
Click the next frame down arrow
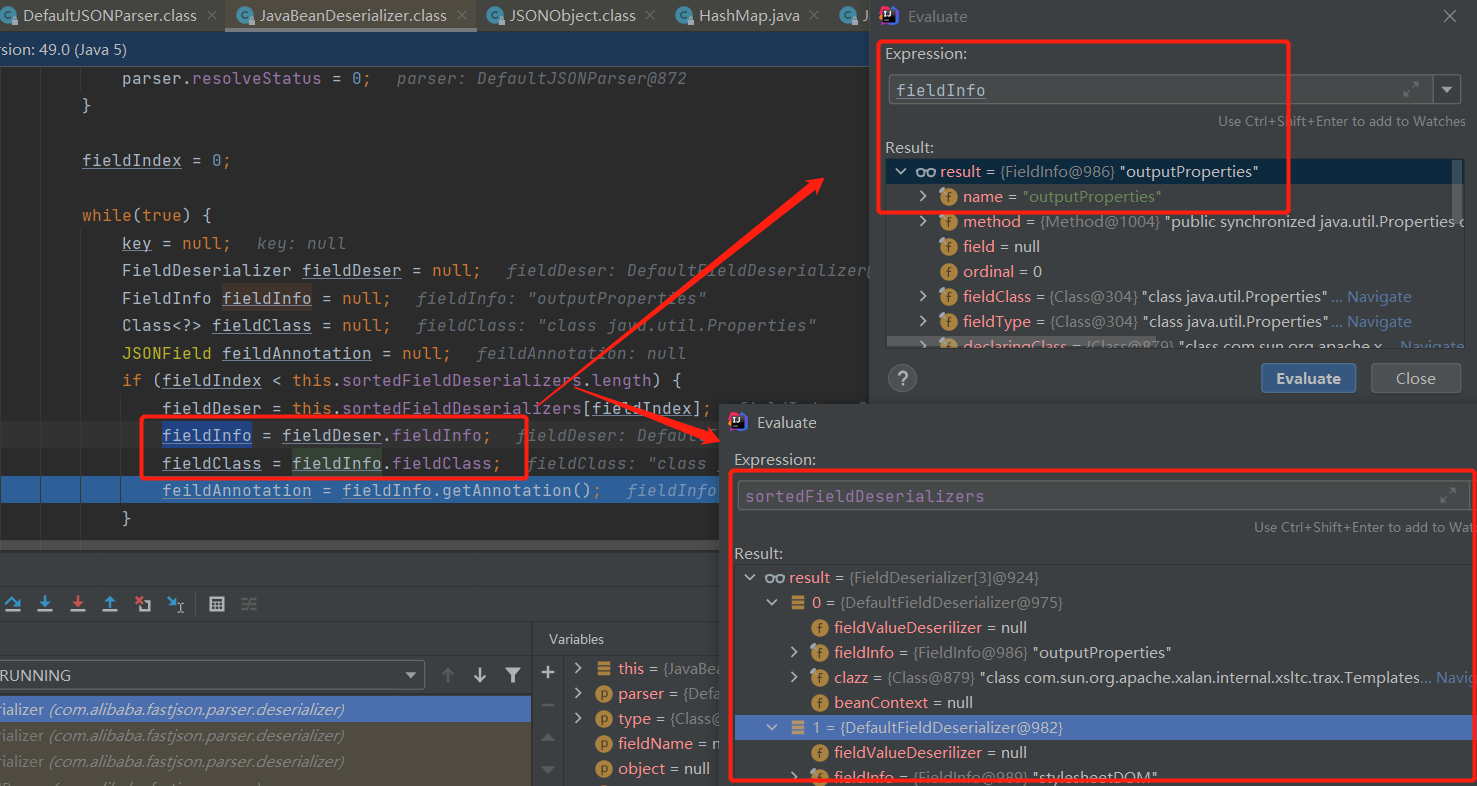click(480, 675)
